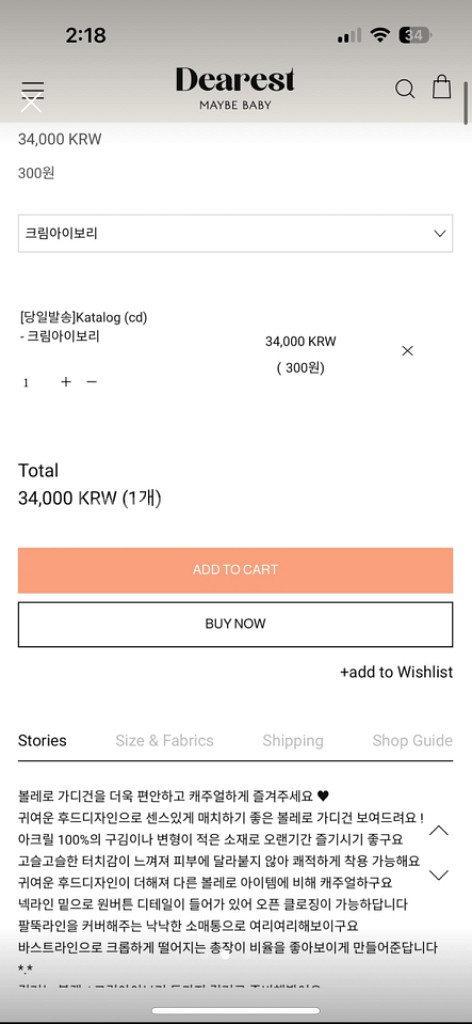Switch to Size & Fabrics tab
This screenshot has width=472, height=1024.
click(165, 741)
